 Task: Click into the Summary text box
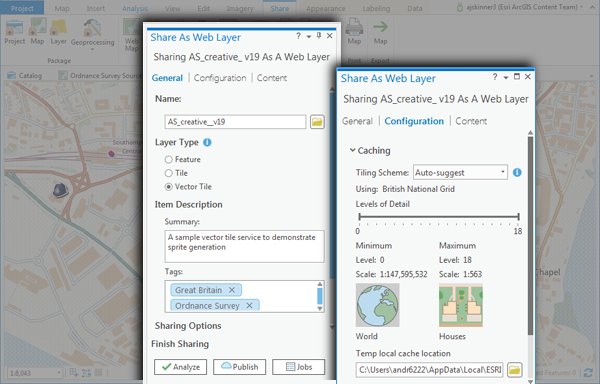point(244,246)
